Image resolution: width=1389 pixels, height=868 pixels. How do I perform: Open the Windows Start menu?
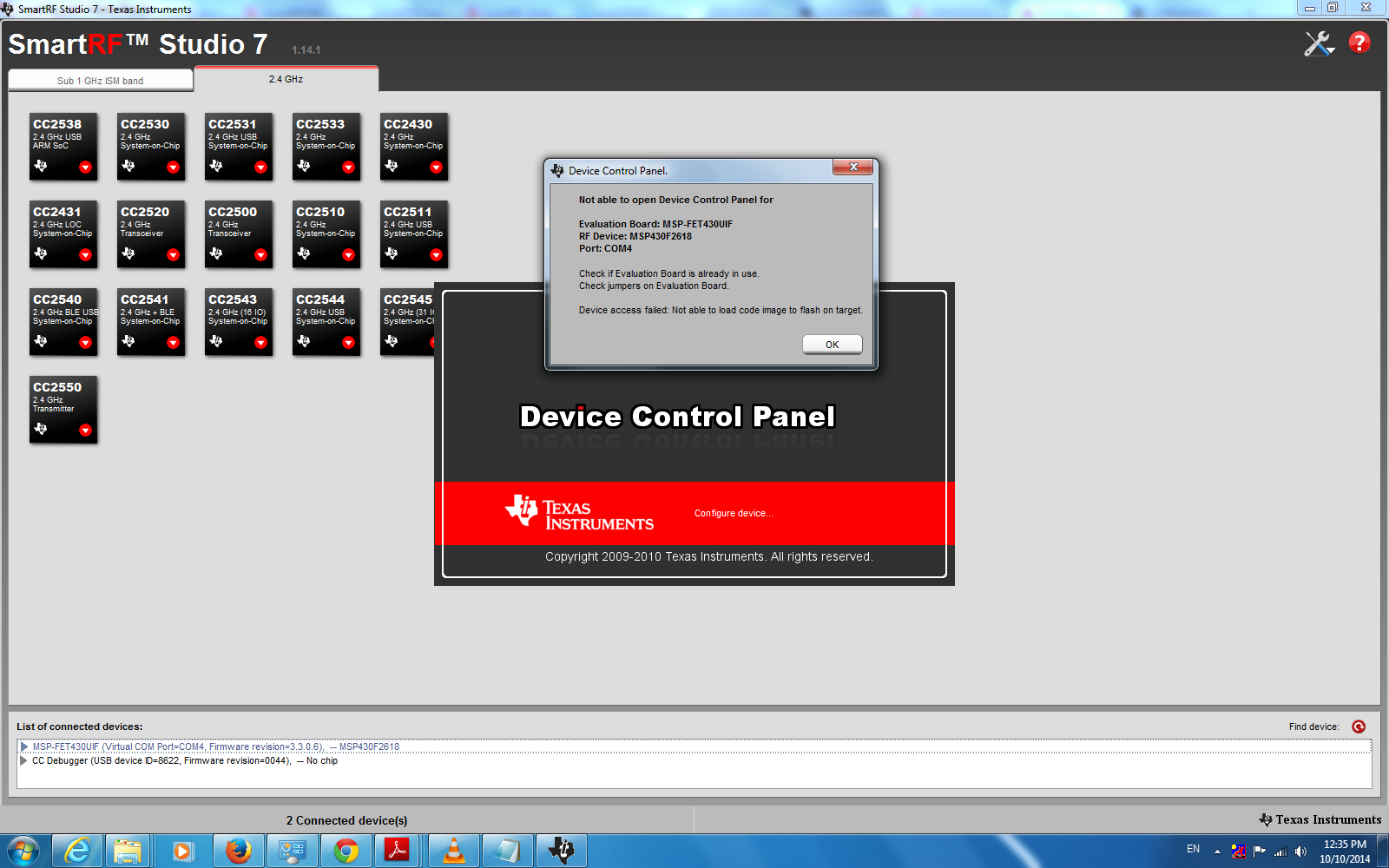coord(23,851)
